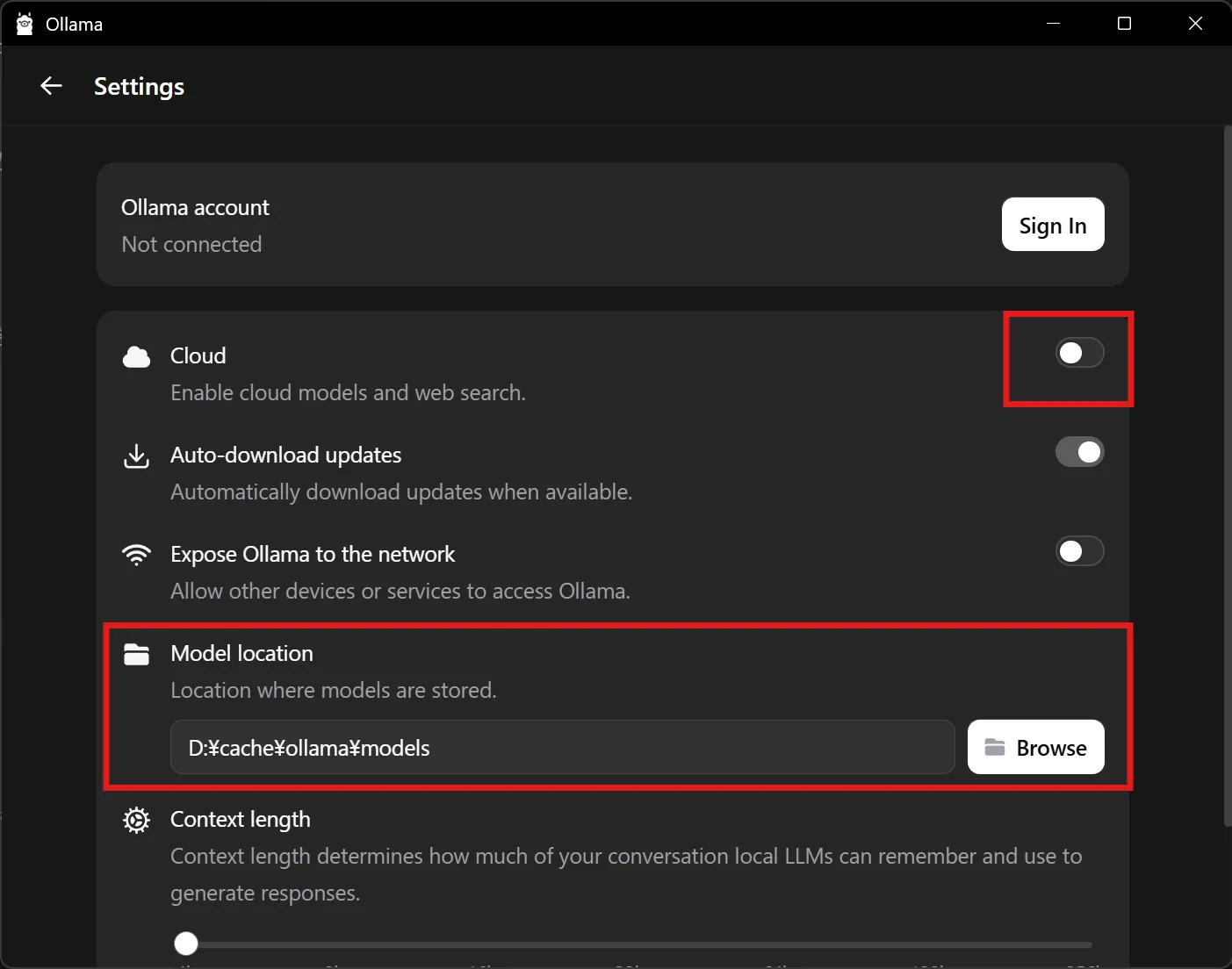1232x969 pixels.
Task: Click the "Not connected" status text
Action: 191,244
